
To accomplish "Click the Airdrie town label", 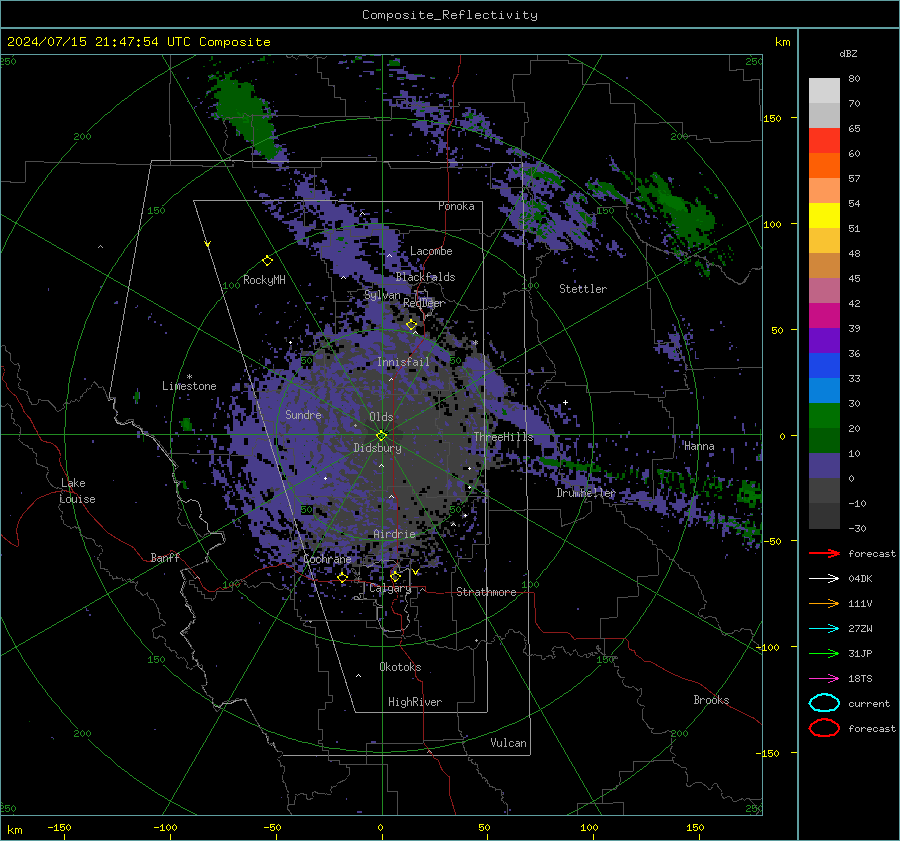I will pyautogui.click(x=394, y=534).
